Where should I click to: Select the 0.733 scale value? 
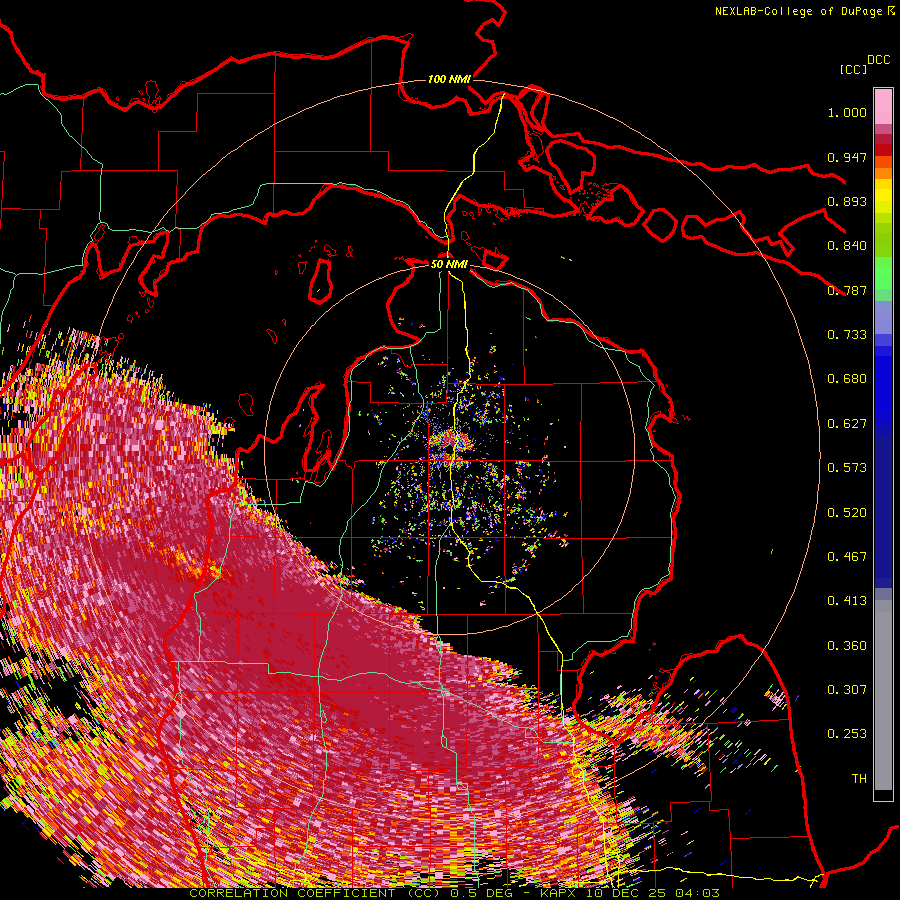point(847,335)
